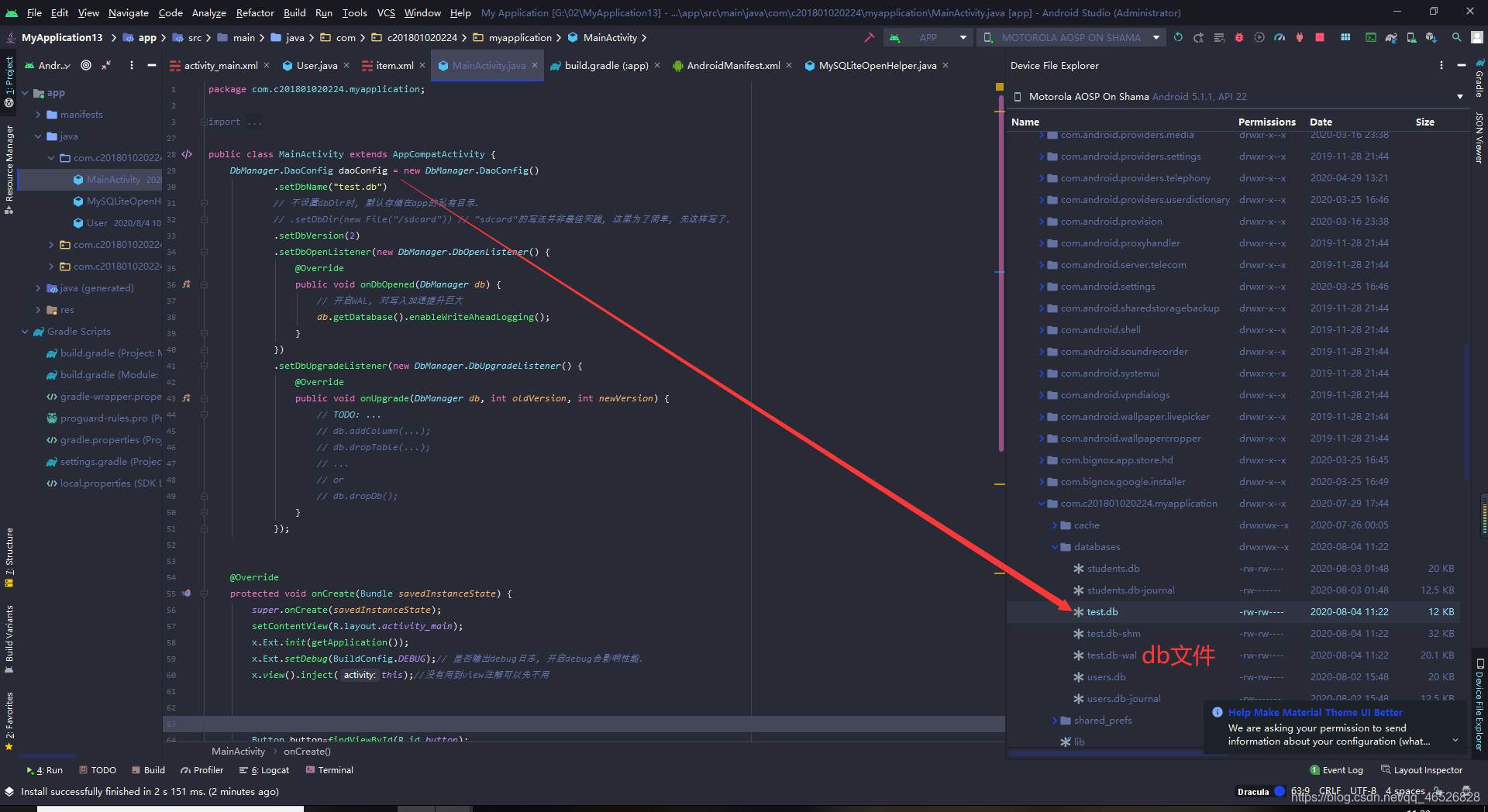
Task: Click Attach Debugger to Android Process icon
Action: (x=1300, y=37)
